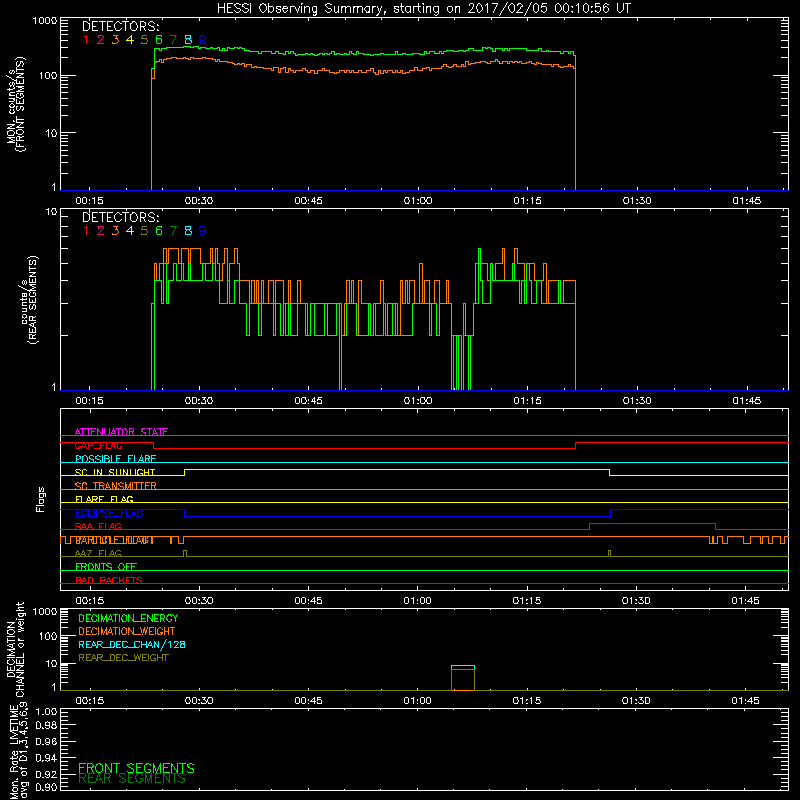Click the MON. counts/s (FRONT SEGMENTS) axis title
The height and width of the screenshot is (800, 800).
(x=16, y=104)
